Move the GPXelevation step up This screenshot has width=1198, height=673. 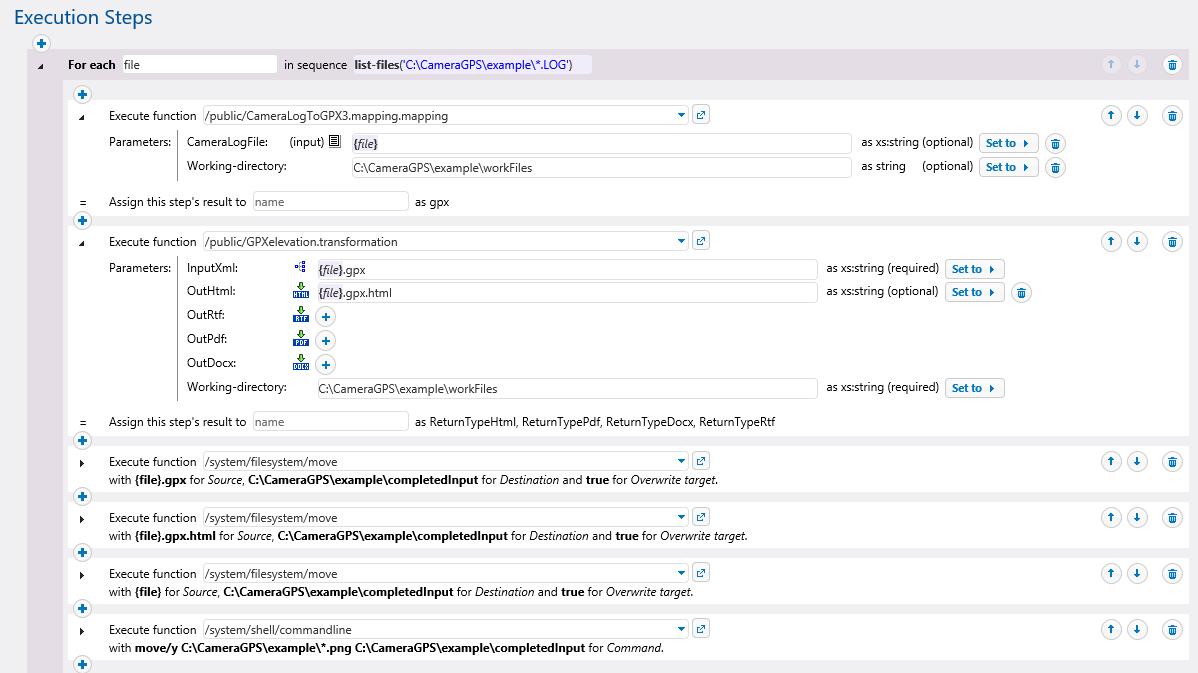tap(1111, 242)
